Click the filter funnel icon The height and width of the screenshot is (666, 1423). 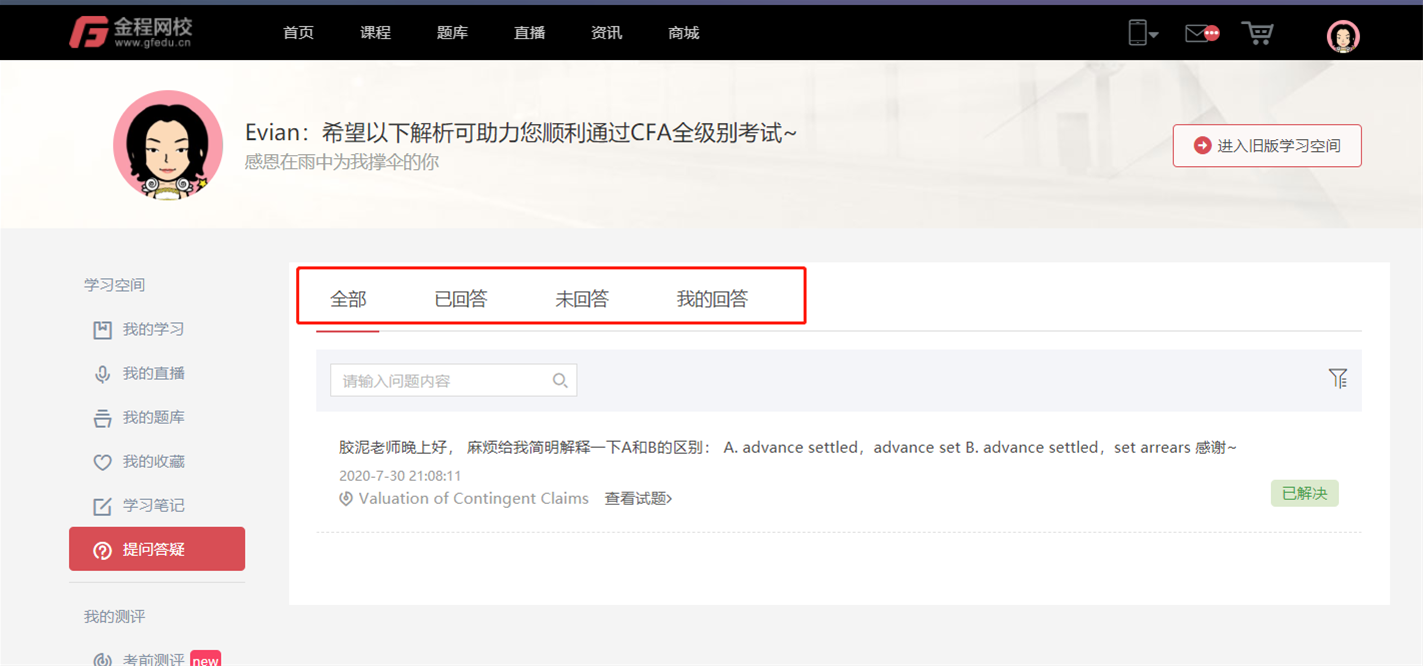(x=1337, y=378)
